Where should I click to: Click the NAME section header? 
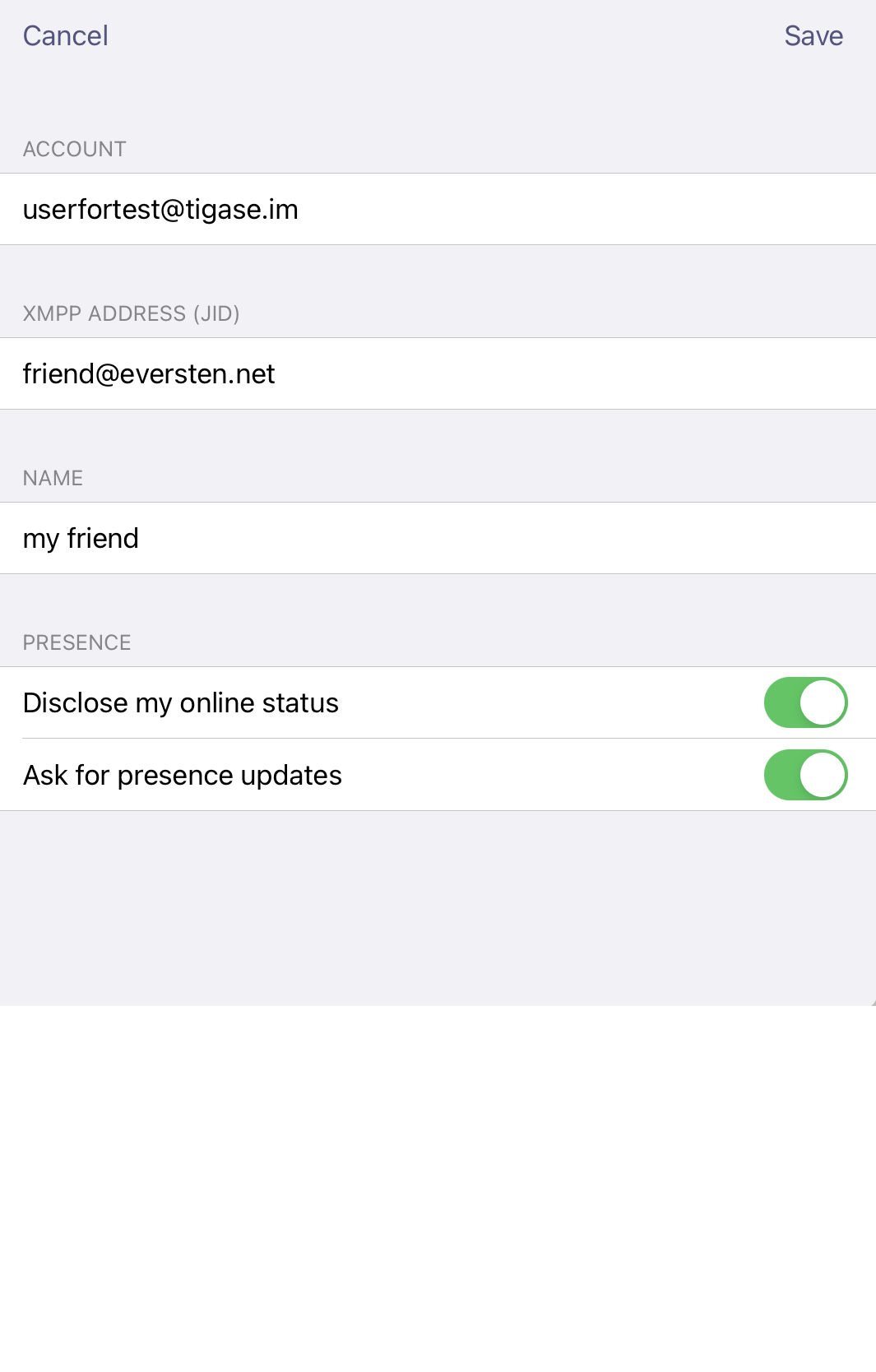pyautogui.click(x=53, y=478)
